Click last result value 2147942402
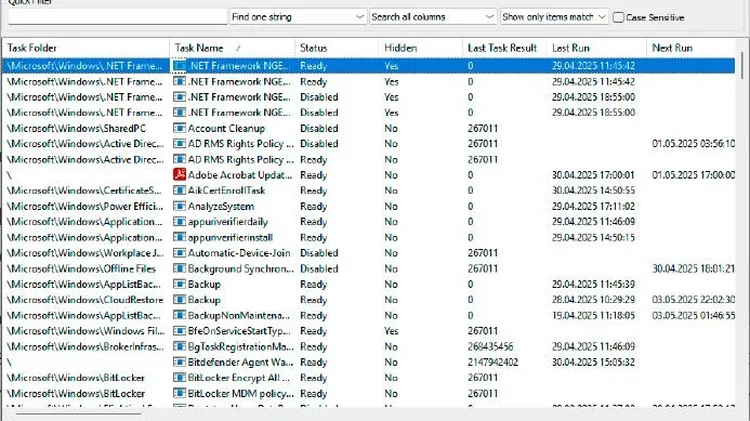 tap(493, 362)
